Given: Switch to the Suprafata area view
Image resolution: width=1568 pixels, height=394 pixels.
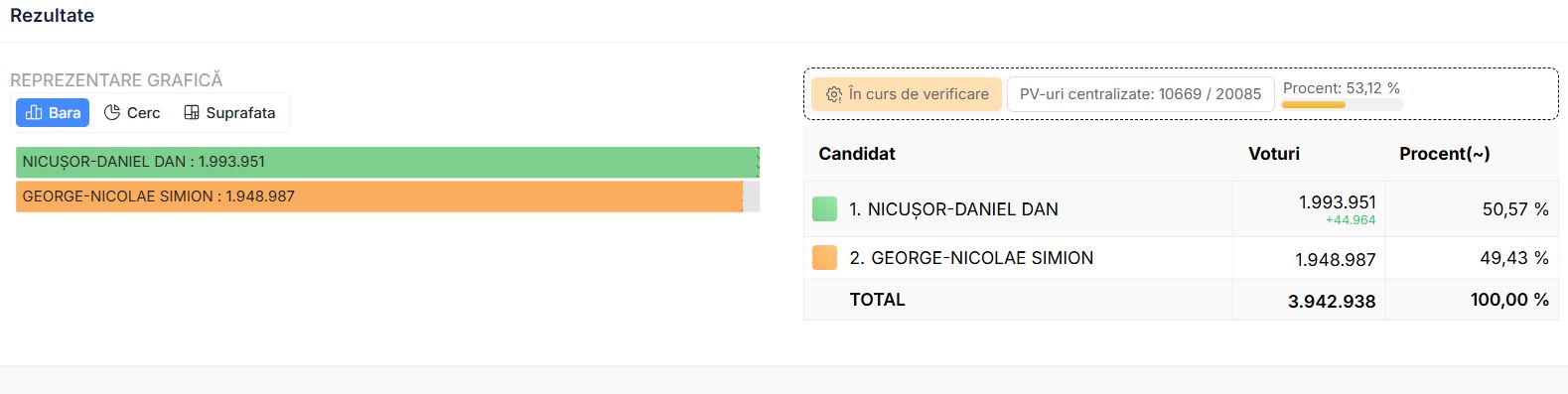Looking at the screenshot, I should (229, 113).
